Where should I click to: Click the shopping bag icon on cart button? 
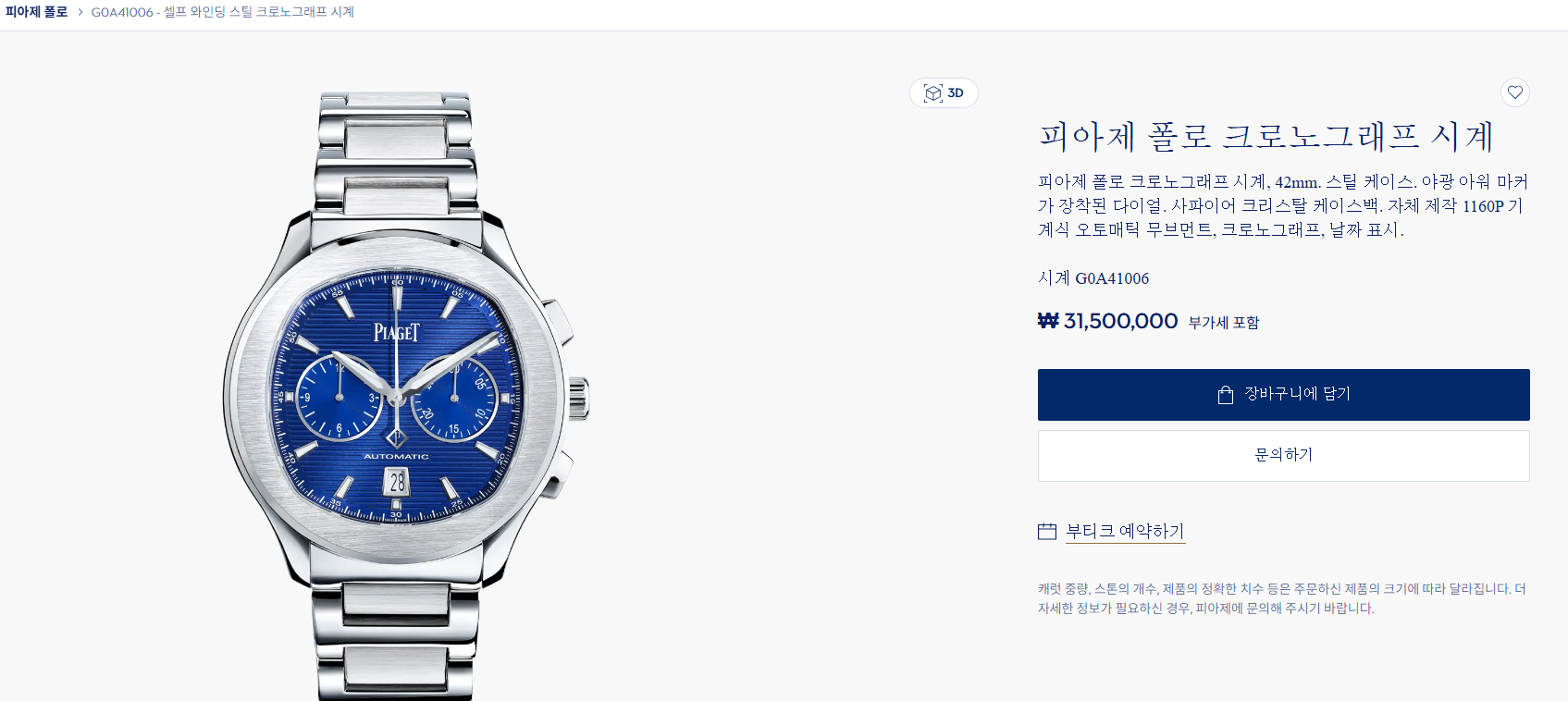[1226, 395]
